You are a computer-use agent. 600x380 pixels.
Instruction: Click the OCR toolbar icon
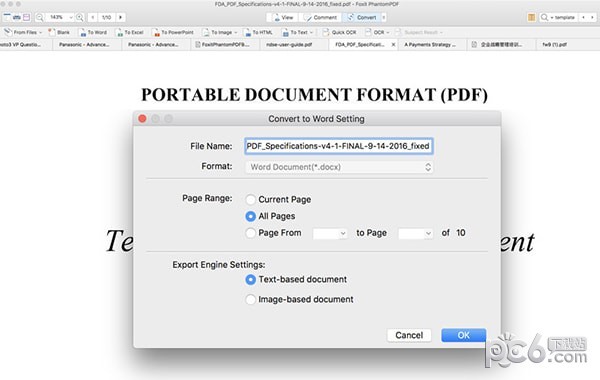tap(368, 33)
